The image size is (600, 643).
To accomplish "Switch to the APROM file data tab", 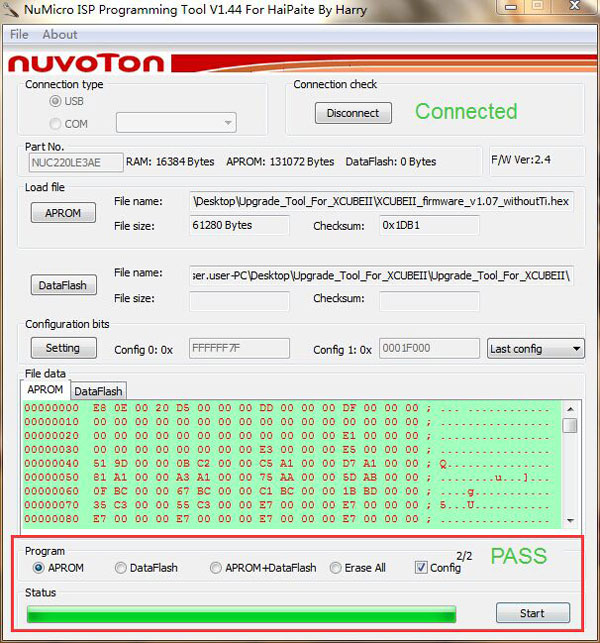I will [x=45, y=390].
